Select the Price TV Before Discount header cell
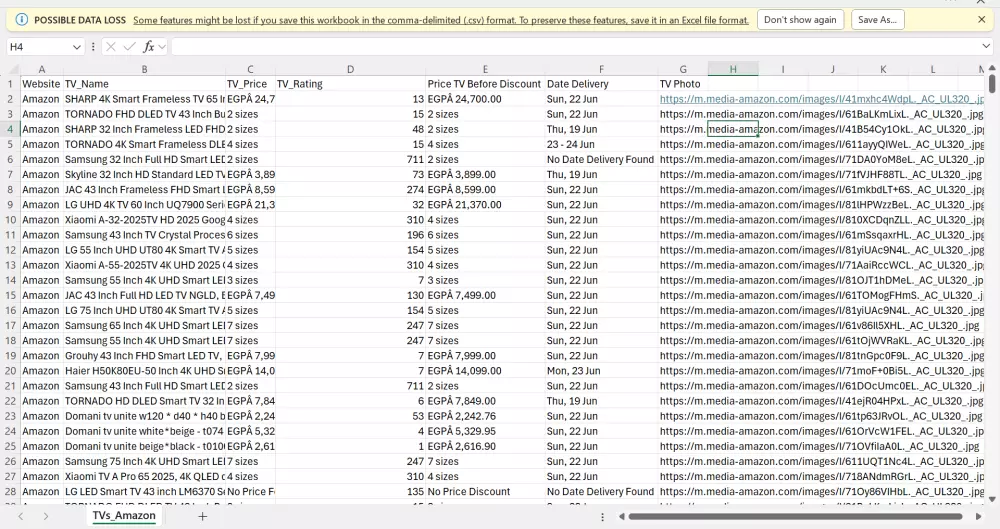This screenshot has width=1000, height=529. 485,84
